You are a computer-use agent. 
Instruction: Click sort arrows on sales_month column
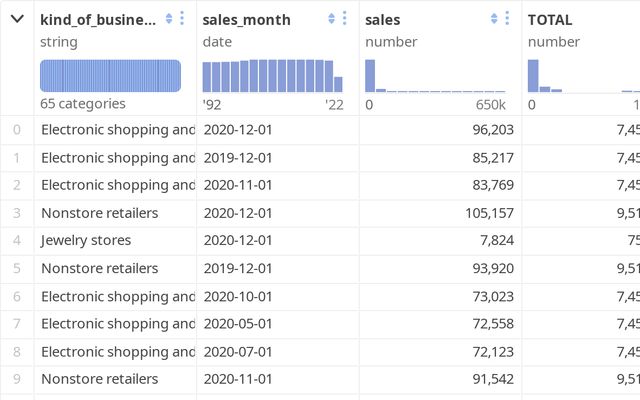pos(332,19)
